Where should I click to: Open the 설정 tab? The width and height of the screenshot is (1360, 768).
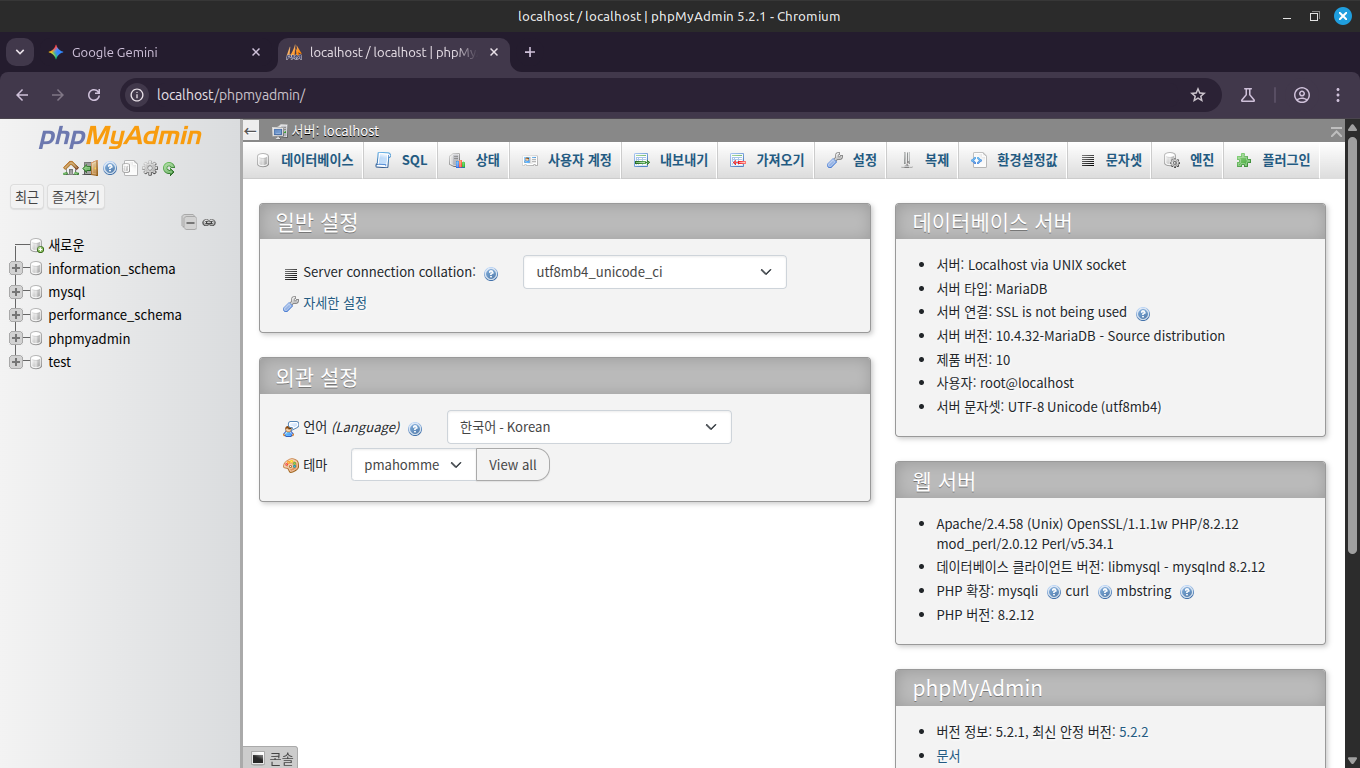852,160
